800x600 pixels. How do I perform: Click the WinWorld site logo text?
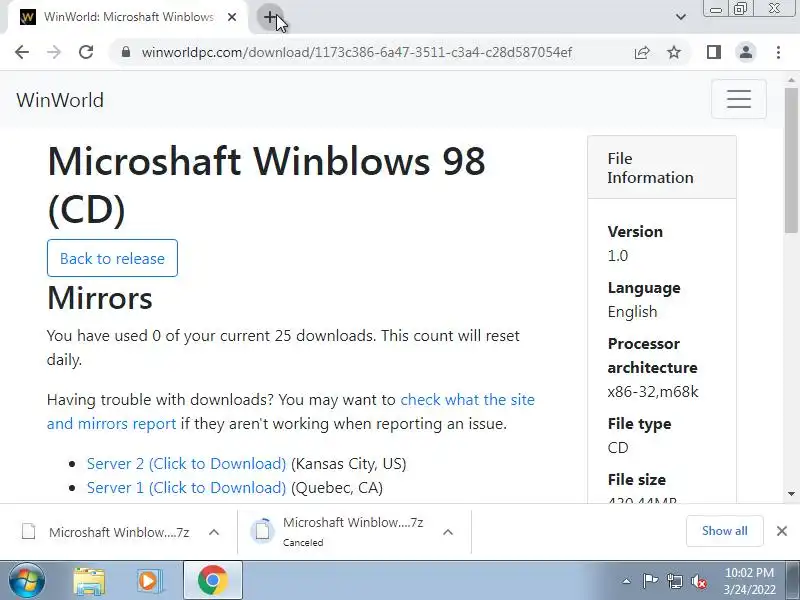(x=60, y=100)
